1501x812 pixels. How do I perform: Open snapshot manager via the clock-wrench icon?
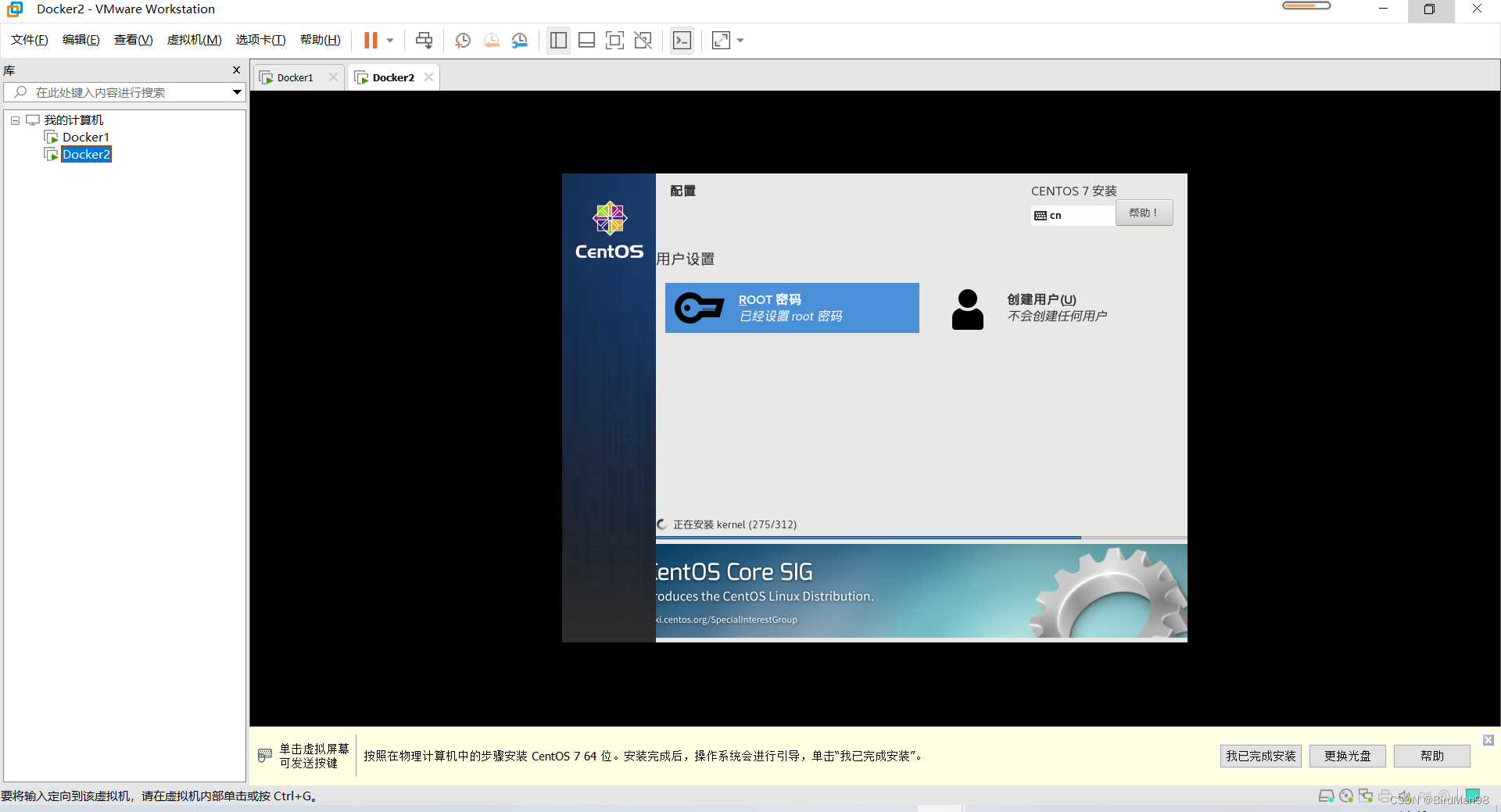click(x=520, y=40)
